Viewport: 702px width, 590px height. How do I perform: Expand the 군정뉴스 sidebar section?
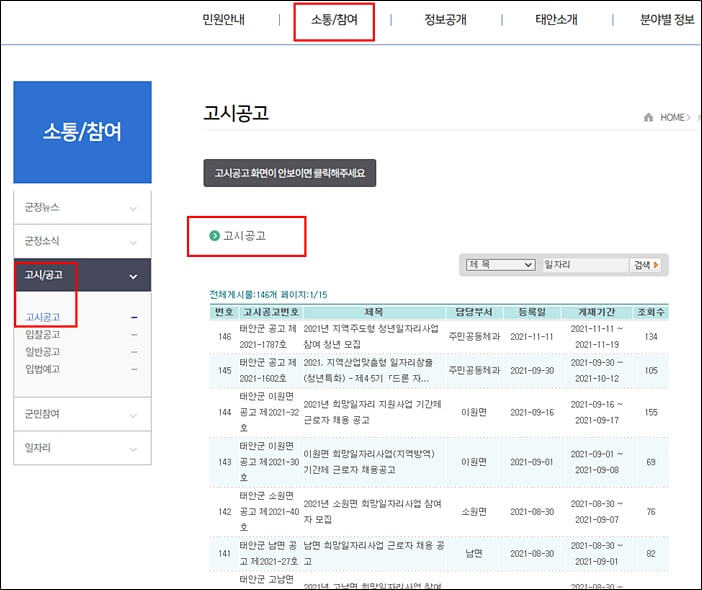point(82,207)
